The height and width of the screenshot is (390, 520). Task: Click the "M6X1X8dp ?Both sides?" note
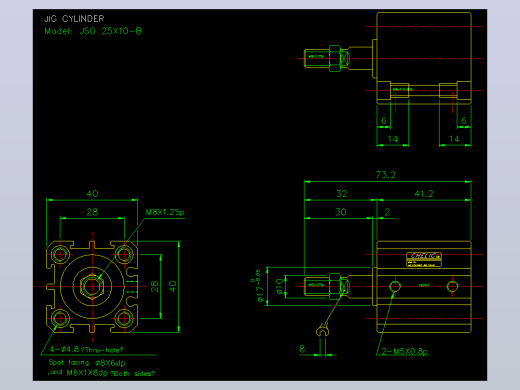(x=111, y=373)
